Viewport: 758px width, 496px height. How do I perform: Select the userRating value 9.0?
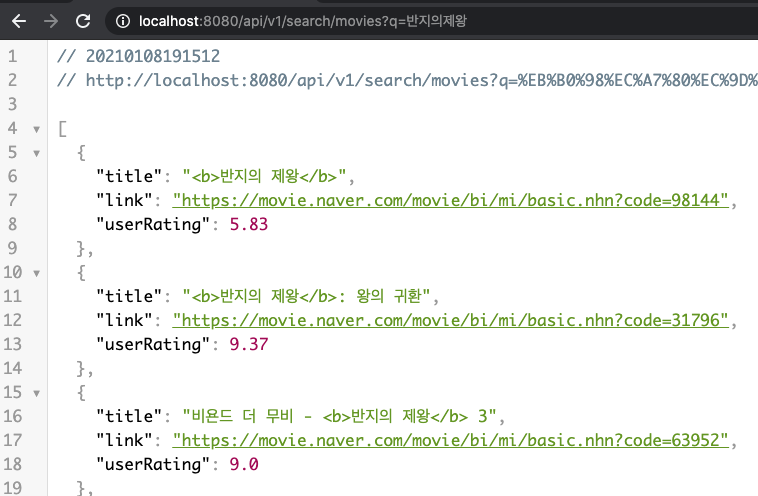pos(244,464)
